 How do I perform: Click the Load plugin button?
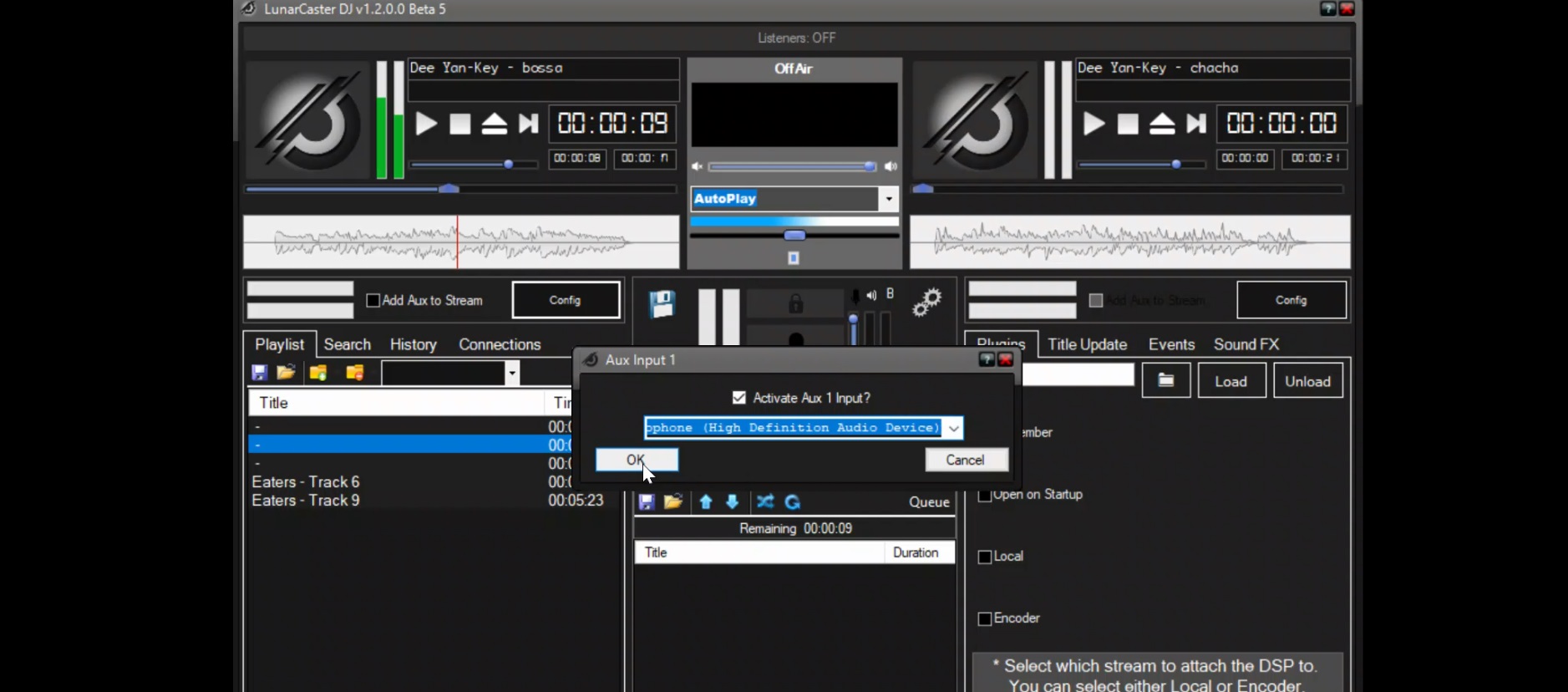point(1231,381)
